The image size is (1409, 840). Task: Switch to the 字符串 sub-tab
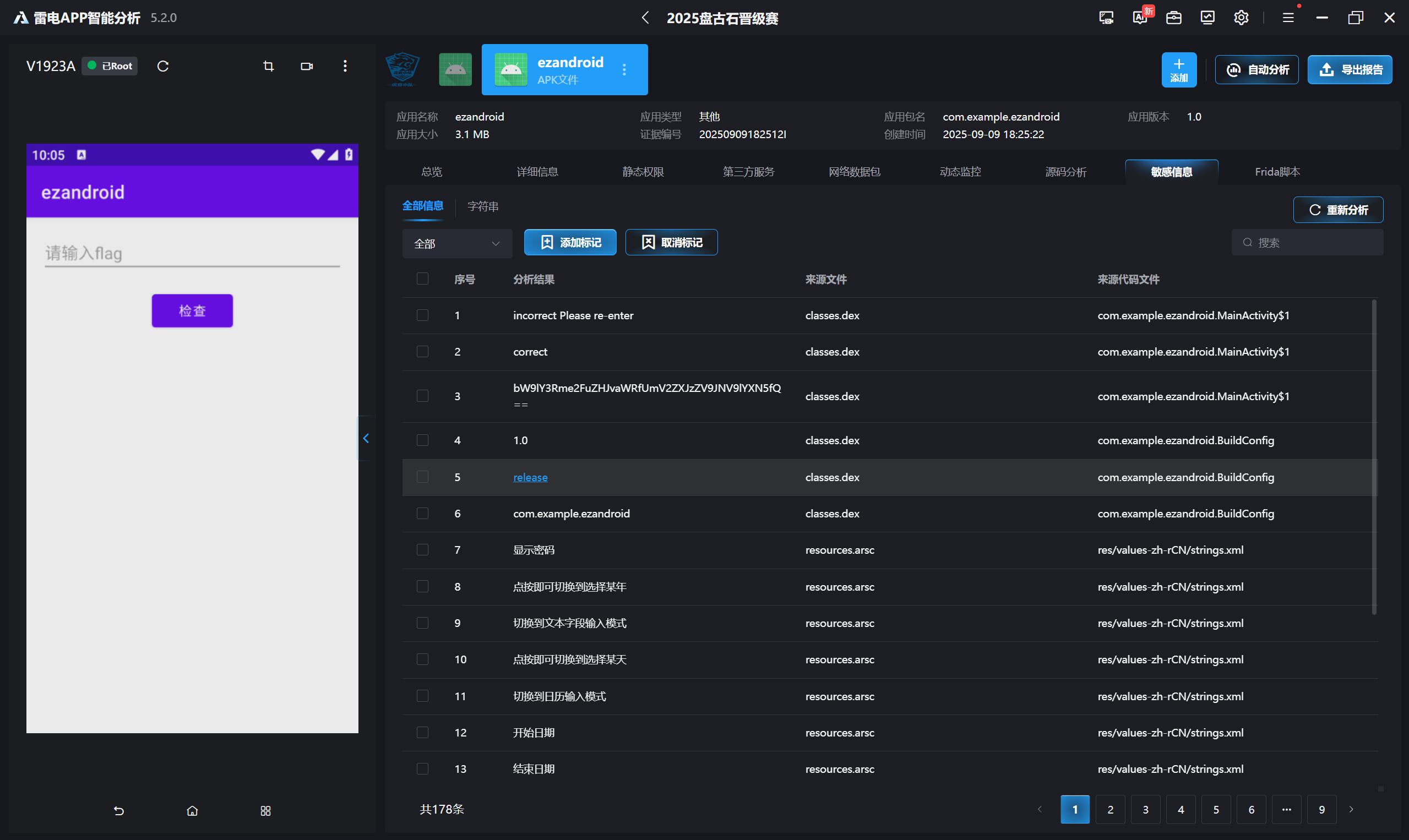[x=482, y=206]
